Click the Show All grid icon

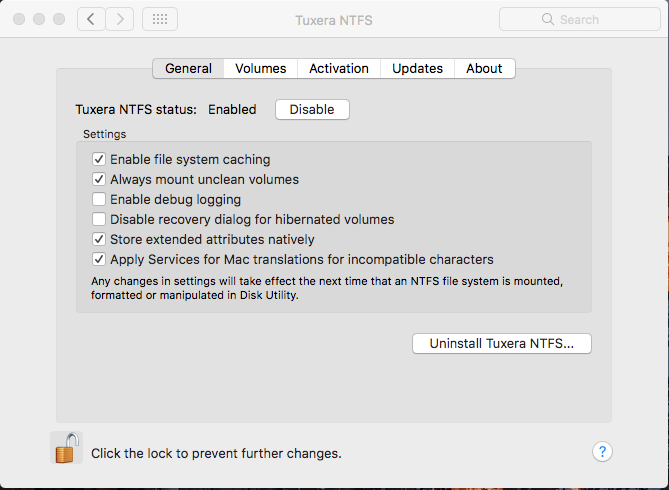pyautogui.click(x=160, y=19)
